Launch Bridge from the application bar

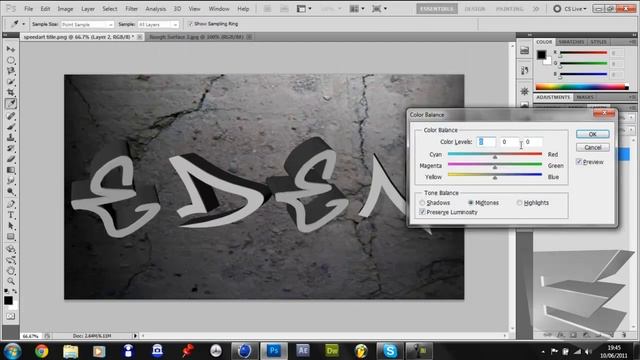tap(267, 9)
